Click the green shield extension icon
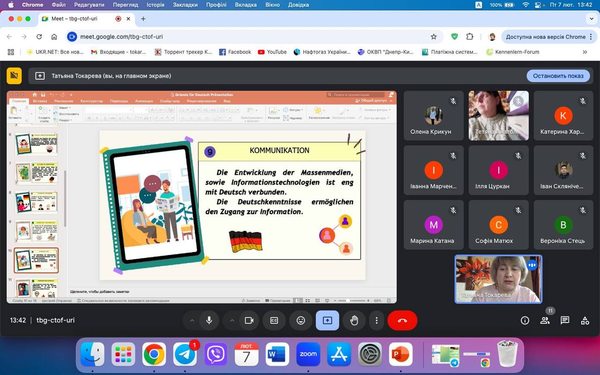This screenshot has height=375, width=600. coord(454,37)
